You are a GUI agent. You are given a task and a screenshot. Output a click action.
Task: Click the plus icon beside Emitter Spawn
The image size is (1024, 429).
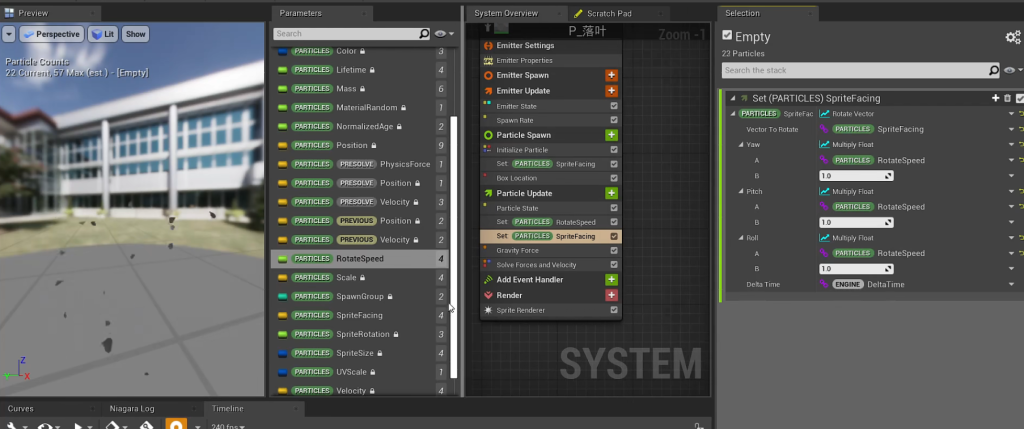[611, 75]
